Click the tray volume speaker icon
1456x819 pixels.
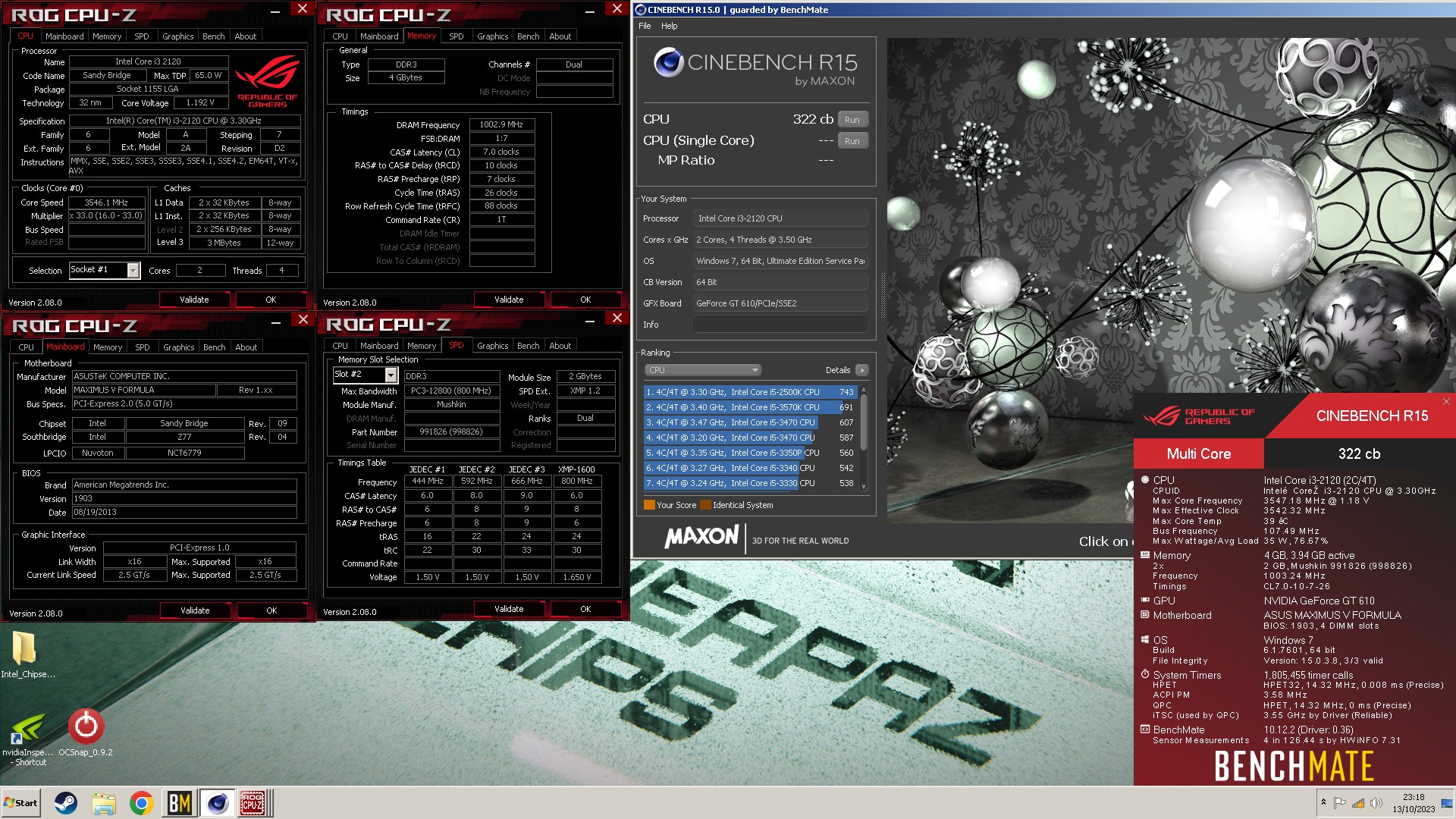1376,802
